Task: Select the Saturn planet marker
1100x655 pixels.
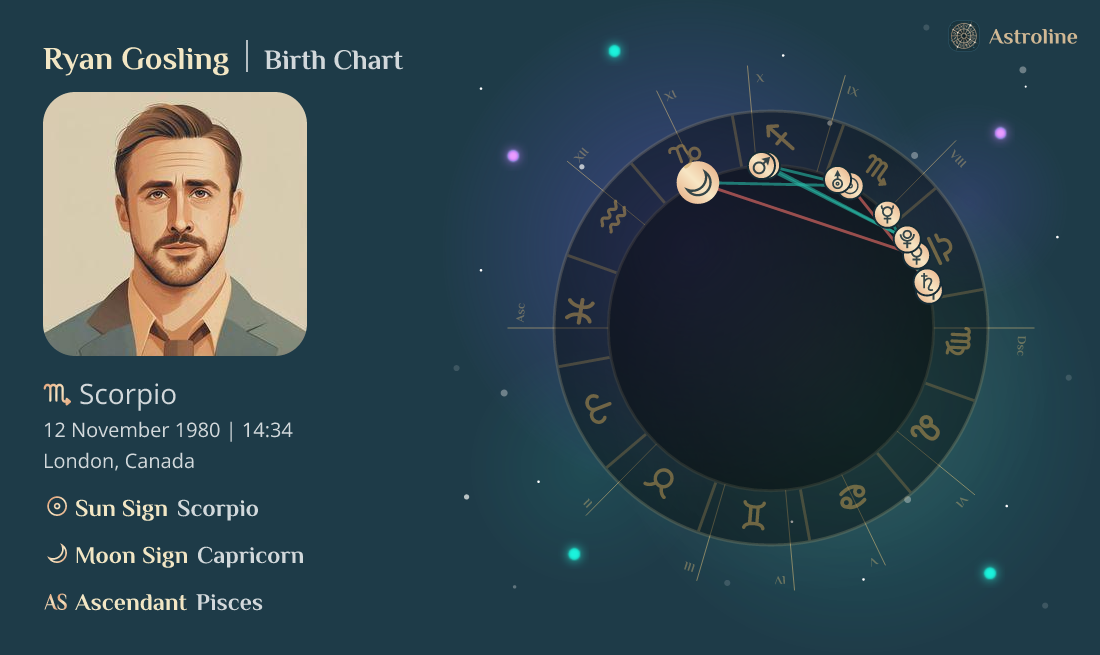Action: tap(927, 282)
